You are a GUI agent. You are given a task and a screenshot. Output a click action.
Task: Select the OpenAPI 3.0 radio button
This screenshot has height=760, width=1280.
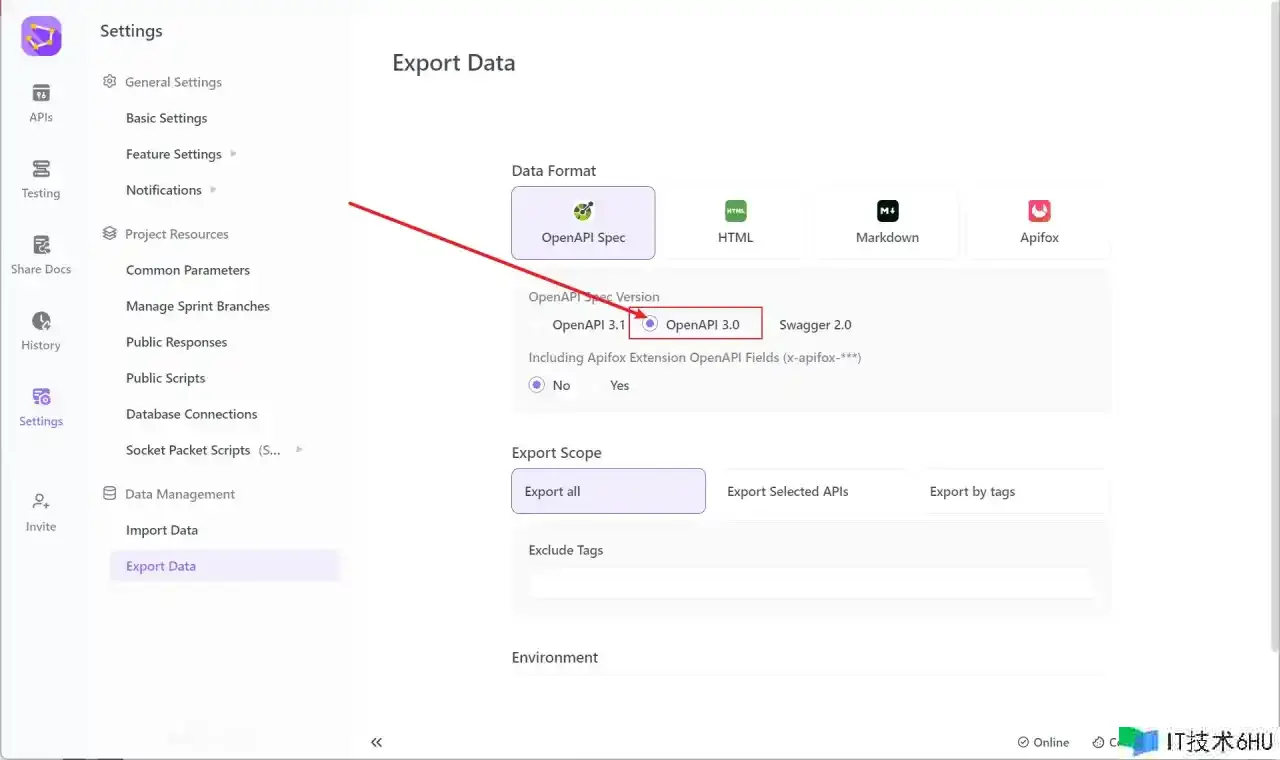[x=651, y=324]
